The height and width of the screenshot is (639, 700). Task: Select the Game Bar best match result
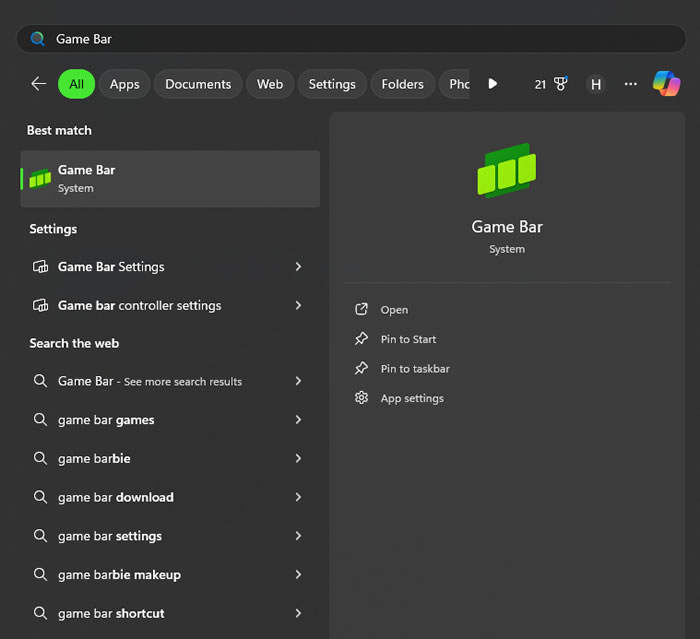170,179
